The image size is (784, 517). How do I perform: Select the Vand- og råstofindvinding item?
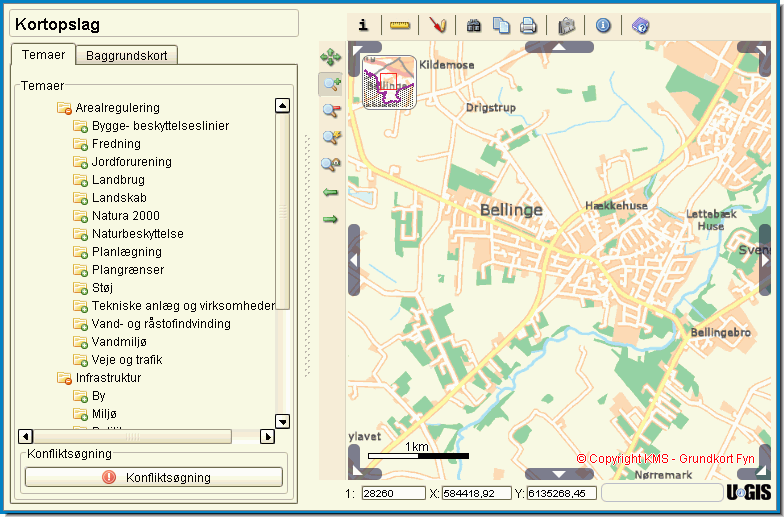pos(161,324)
